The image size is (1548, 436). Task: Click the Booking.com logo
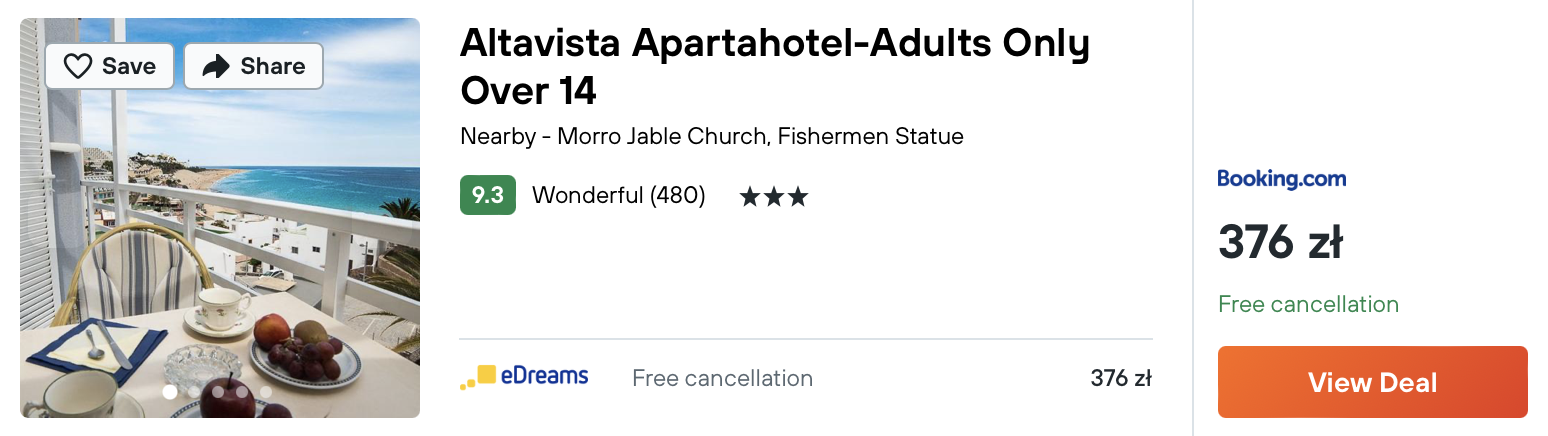point(1282,179)
